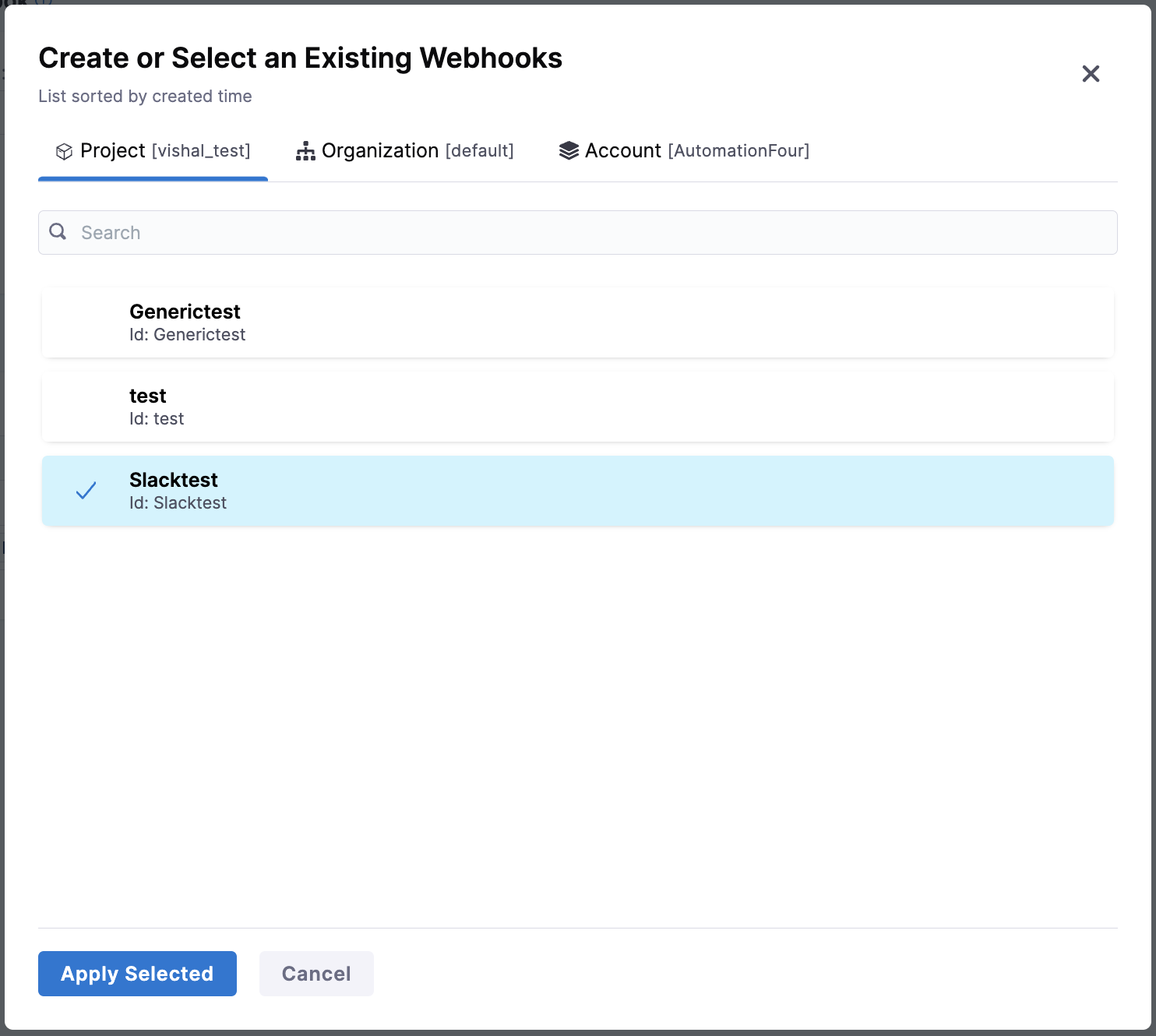Click the 'Id: Slacktest' label

pyautogui.click(x=178, y=503)
